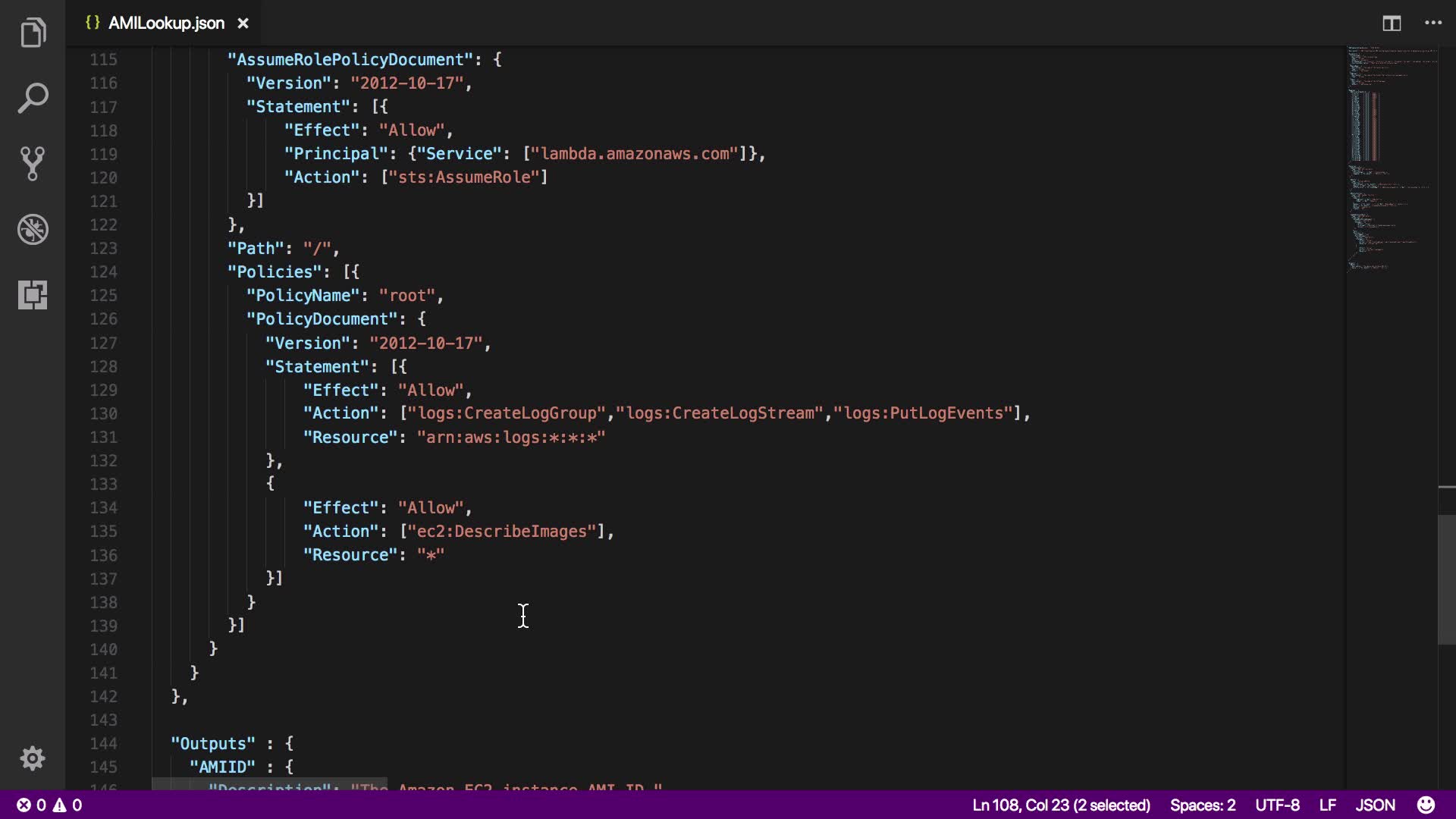Close the AMILookup.json tab
The height and width of the screenshot is (819, 1456).
click(243, 24)
